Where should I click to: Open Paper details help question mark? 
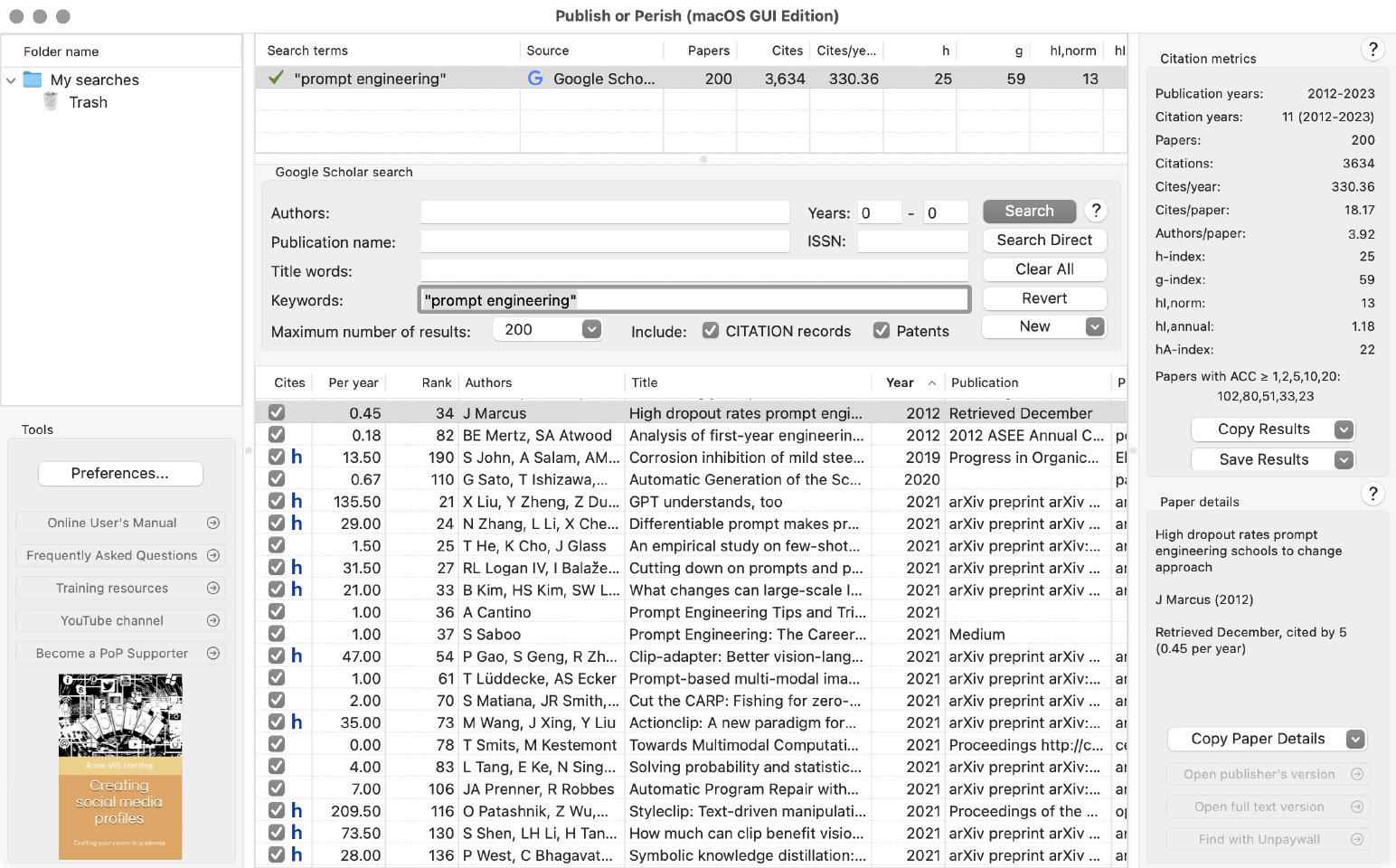(x=1372, y=494)
